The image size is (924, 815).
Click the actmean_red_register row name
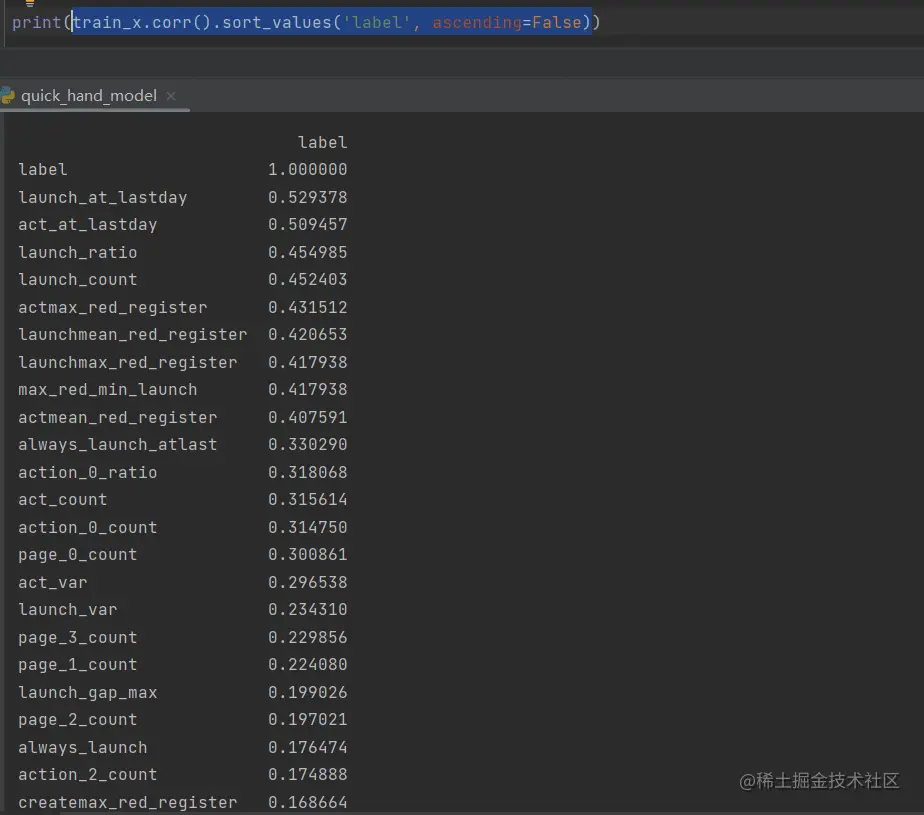[x=118, y=418]
